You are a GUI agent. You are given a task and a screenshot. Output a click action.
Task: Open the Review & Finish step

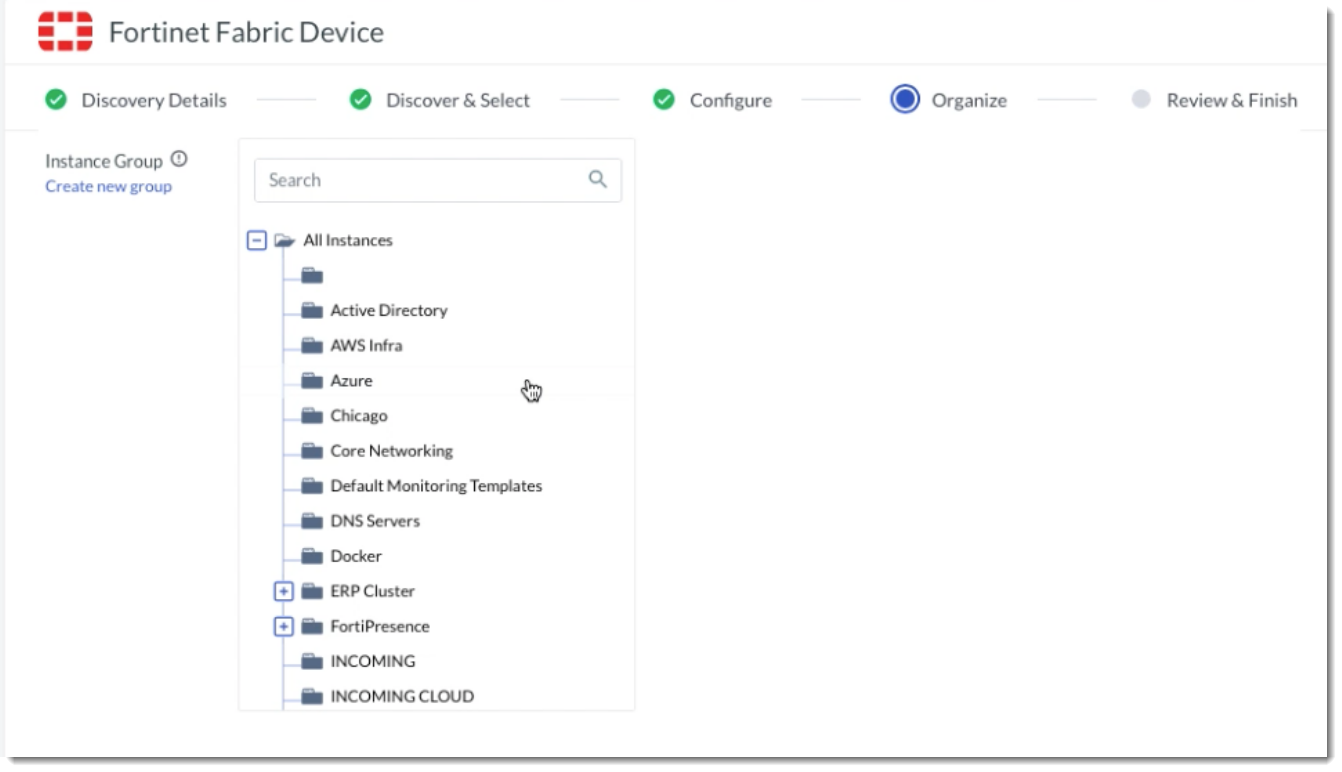1231,100
